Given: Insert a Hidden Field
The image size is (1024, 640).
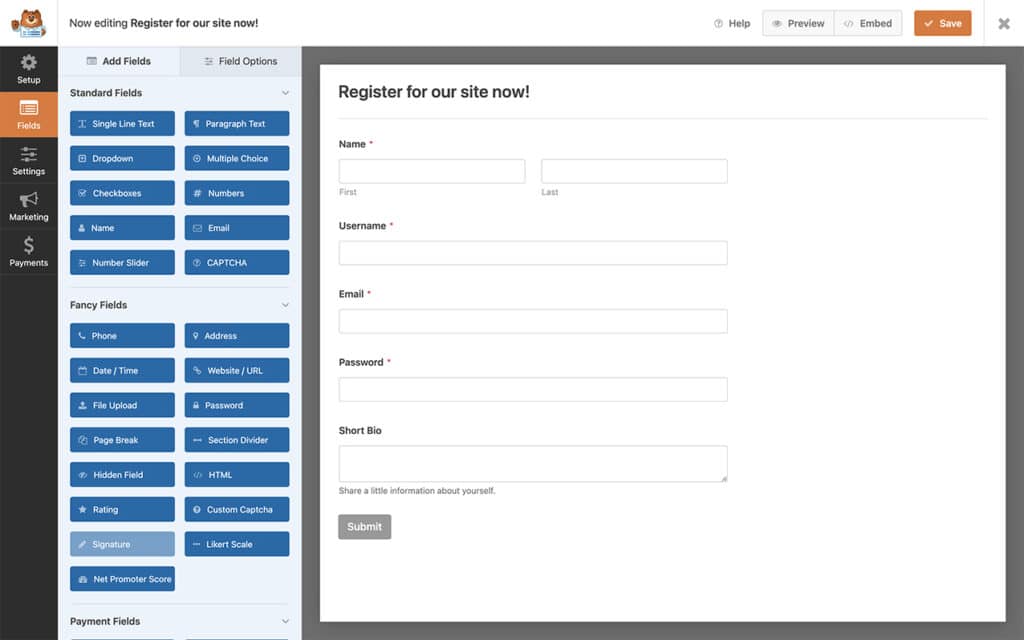Looking at the screenshot, I should 121,474.
